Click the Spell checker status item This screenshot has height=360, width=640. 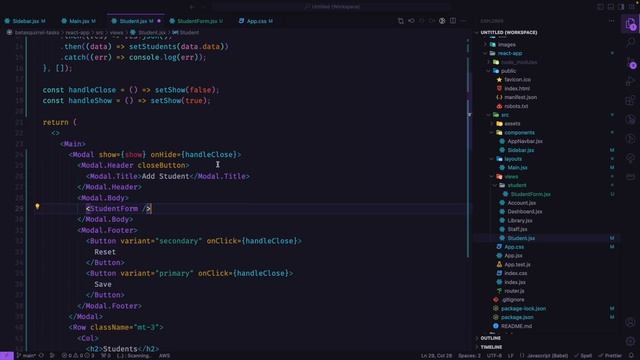pos(583,356)
